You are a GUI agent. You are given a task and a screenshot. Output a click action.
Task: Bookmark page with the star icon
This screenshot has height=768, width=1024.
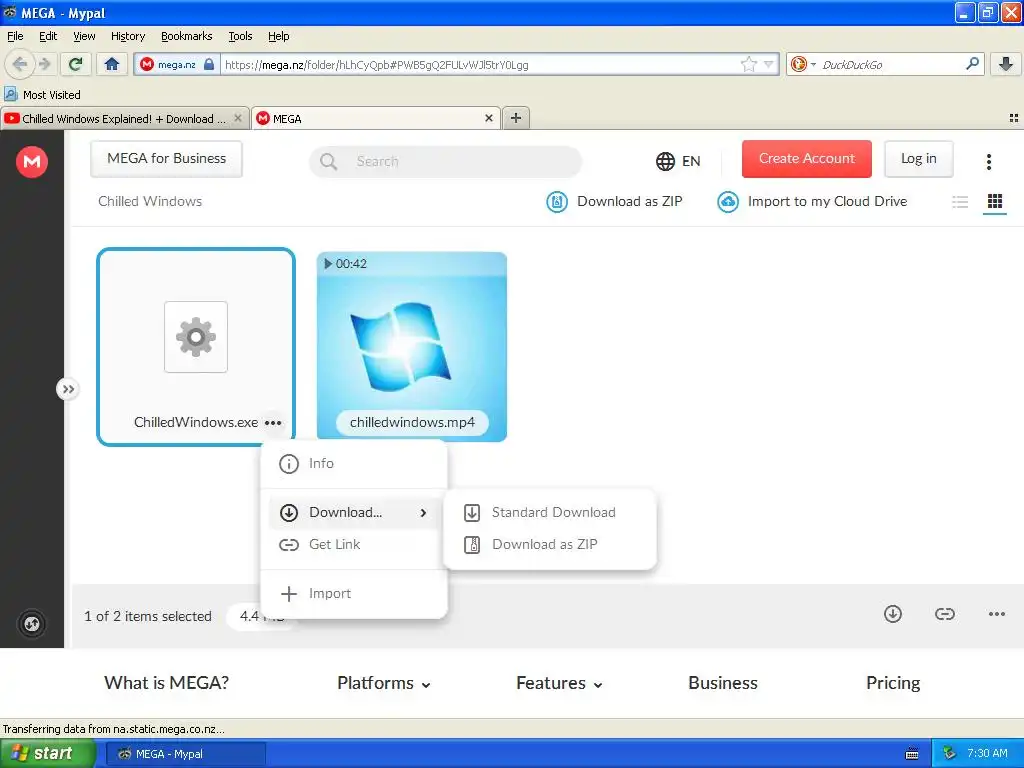(x=748, y=64)
